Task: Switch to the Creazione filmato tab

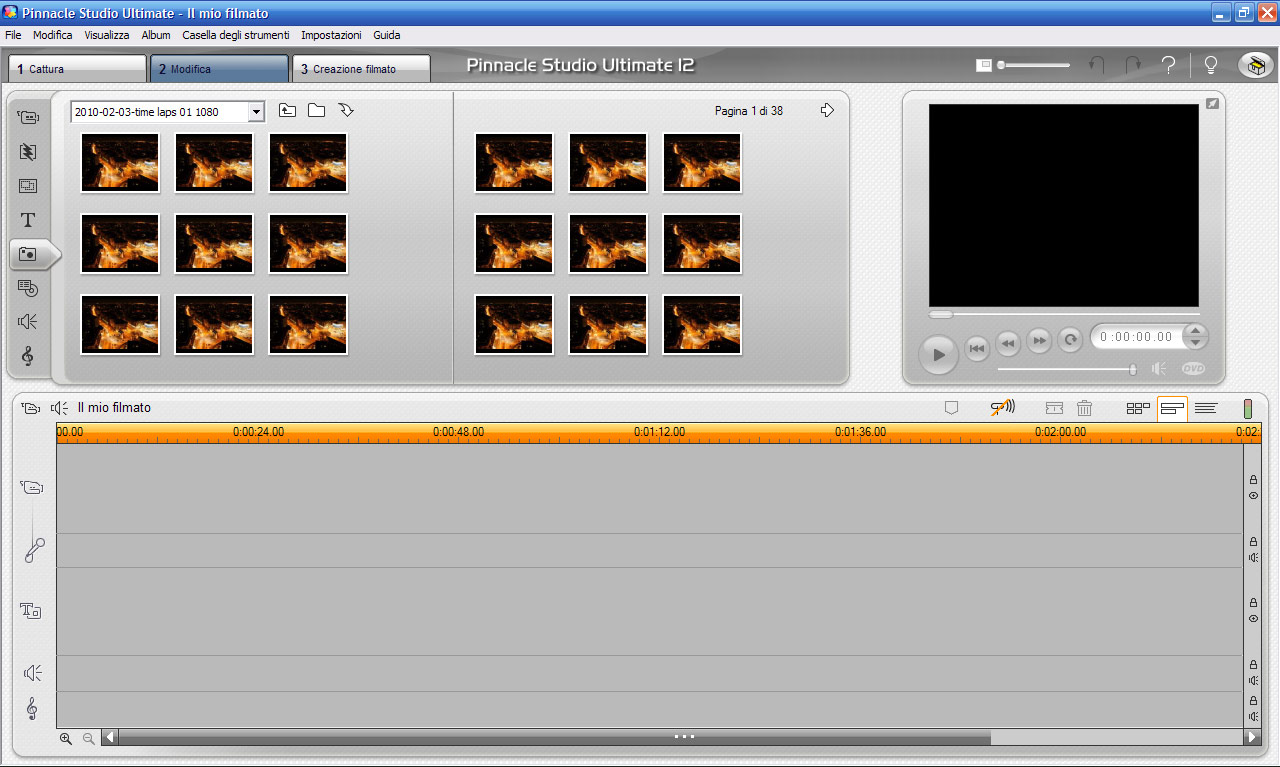Action: pyautogui.click(x=361, y=69)
